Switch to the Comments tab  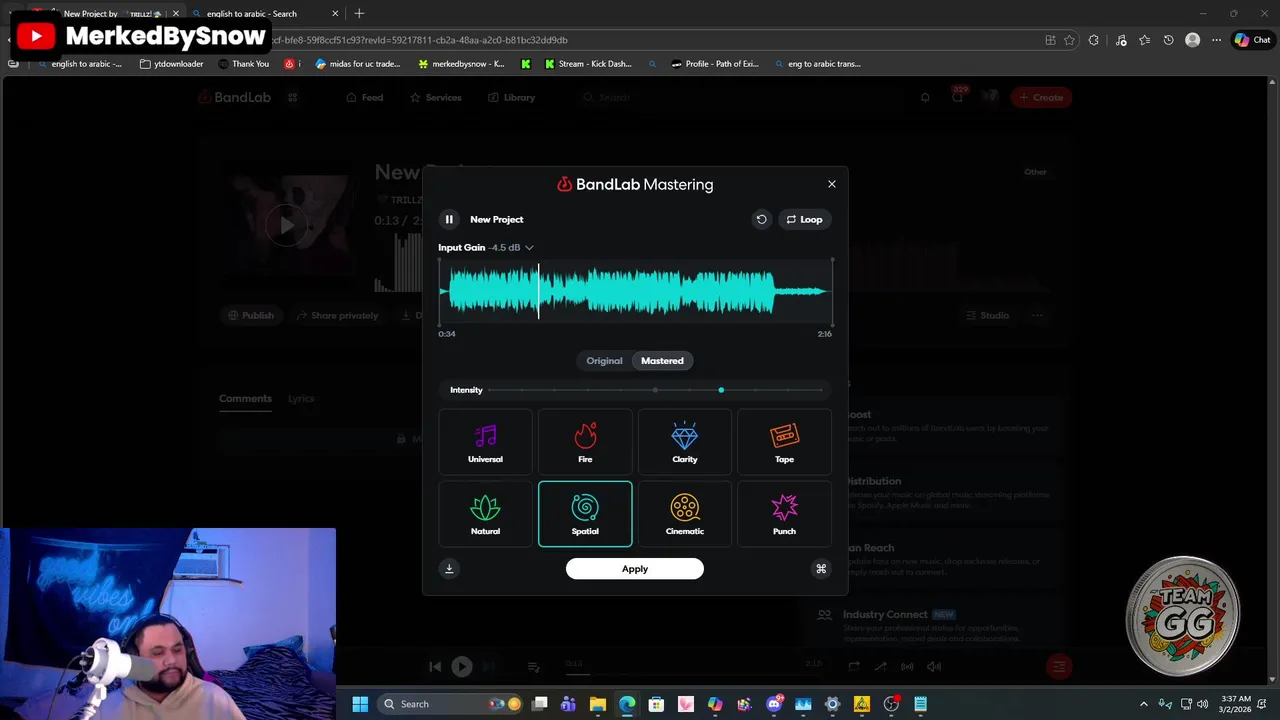pos(245,398)
